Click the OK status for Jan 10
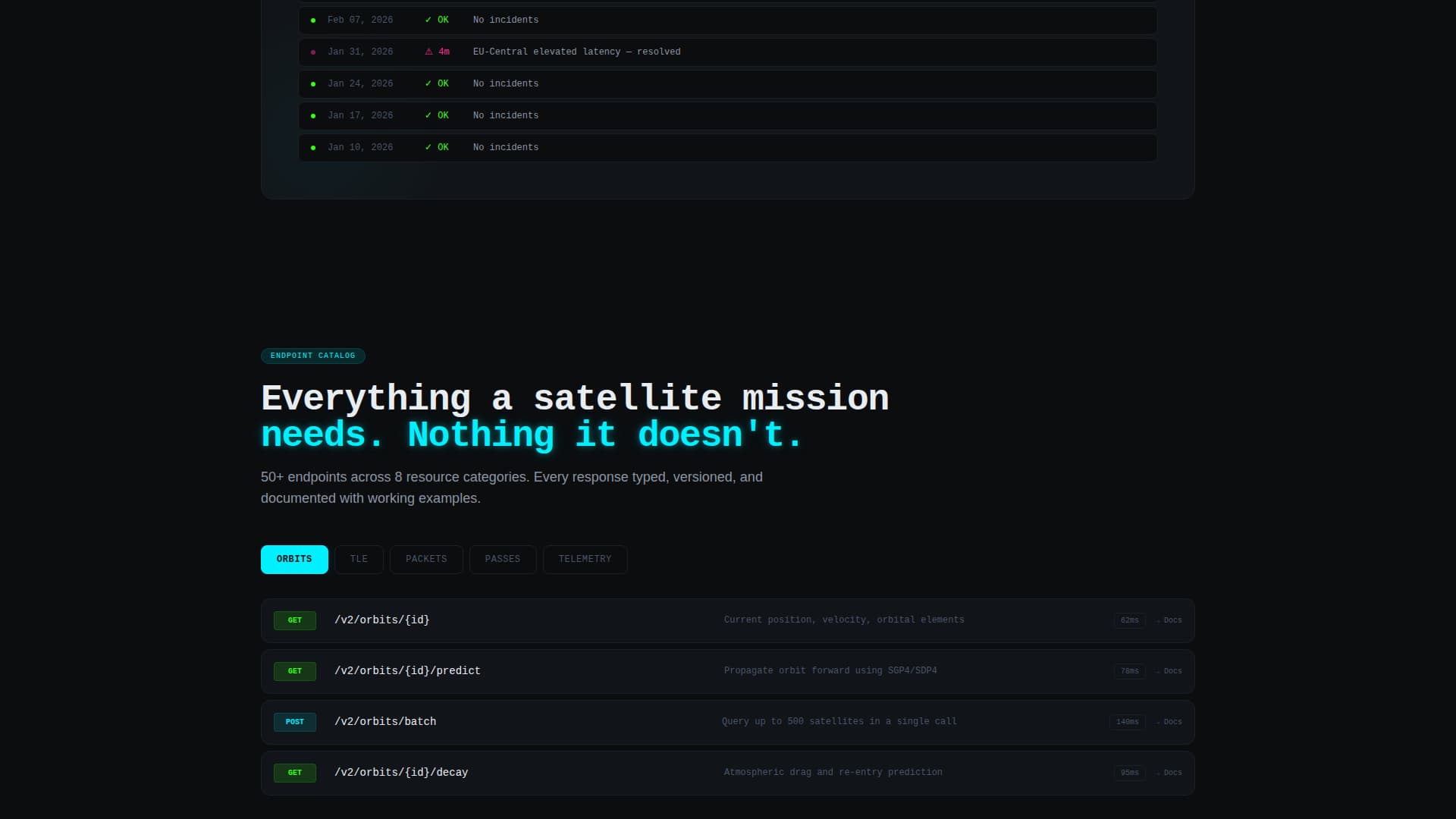 pyautogui.click(x=437, y=148)
